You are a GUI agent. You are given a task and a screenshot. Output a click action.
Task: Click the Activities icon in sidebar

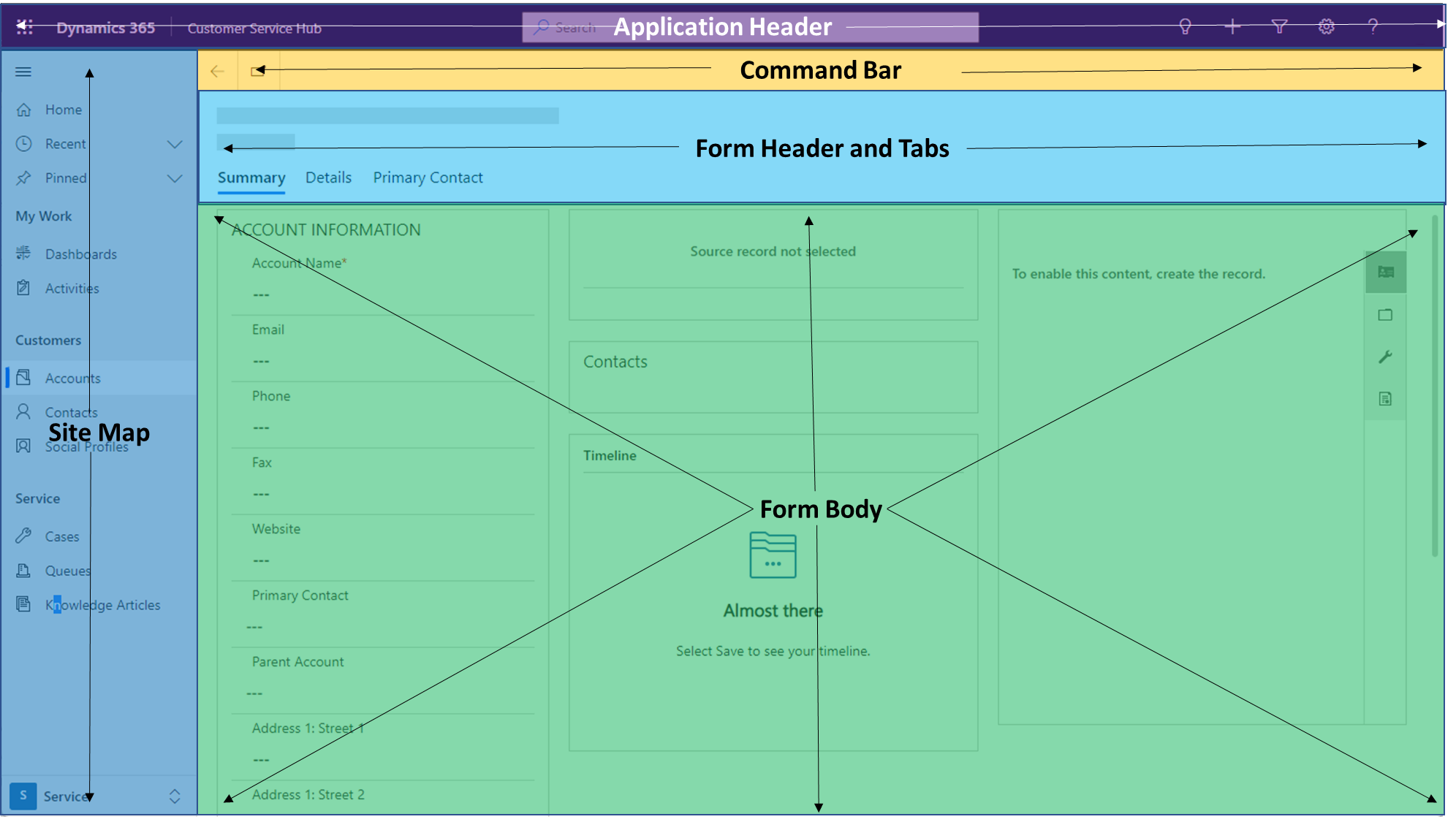[25, 288]
